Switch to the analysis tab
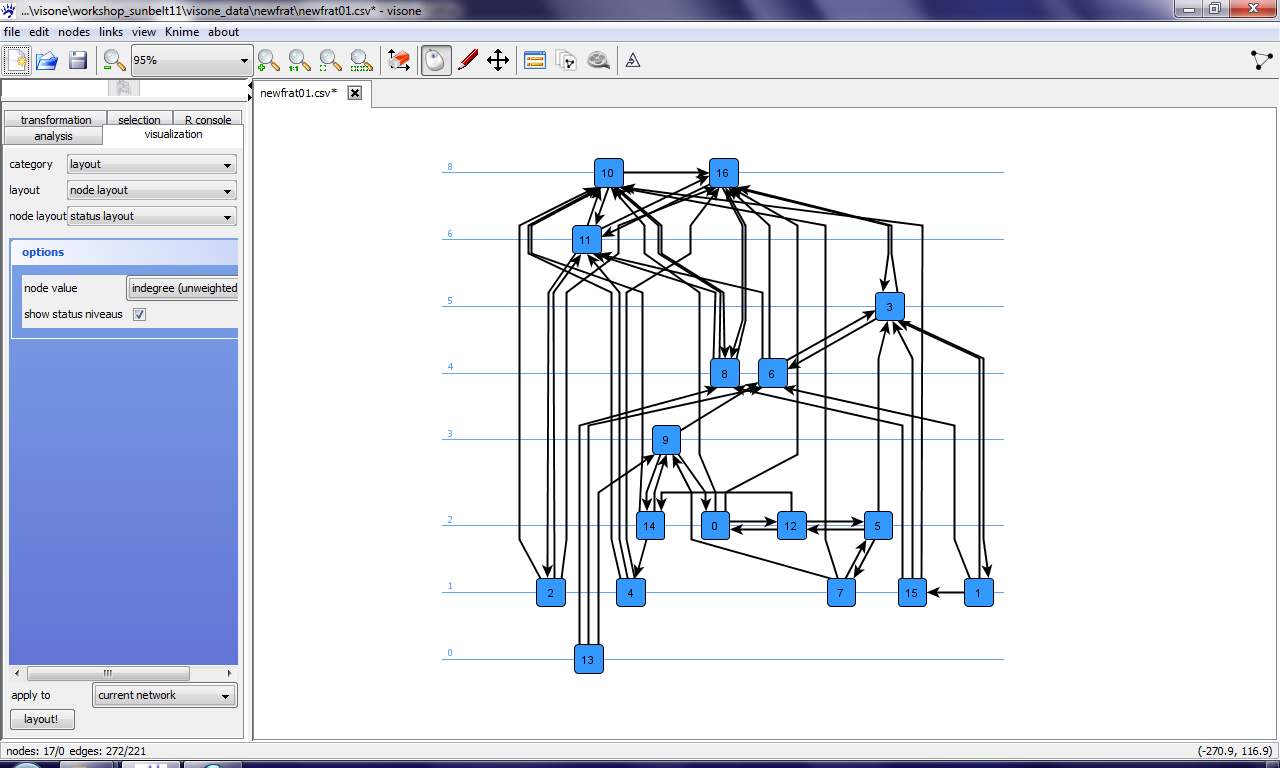Viewport: 1280px width, 768px height. pyautogui.click(x=53, y=136)
